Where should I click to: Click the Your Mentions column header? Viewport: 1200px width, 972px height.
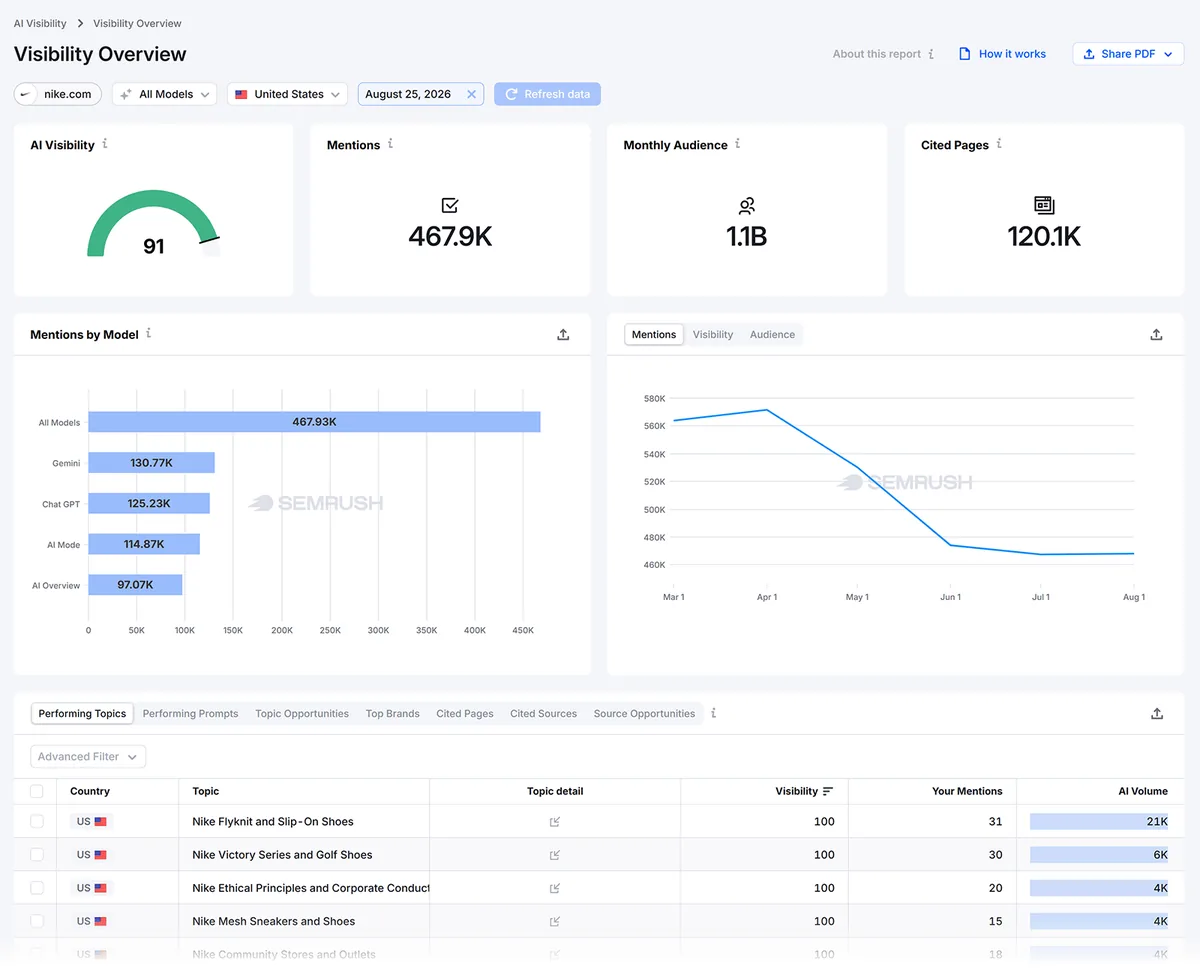coord(966,791)
